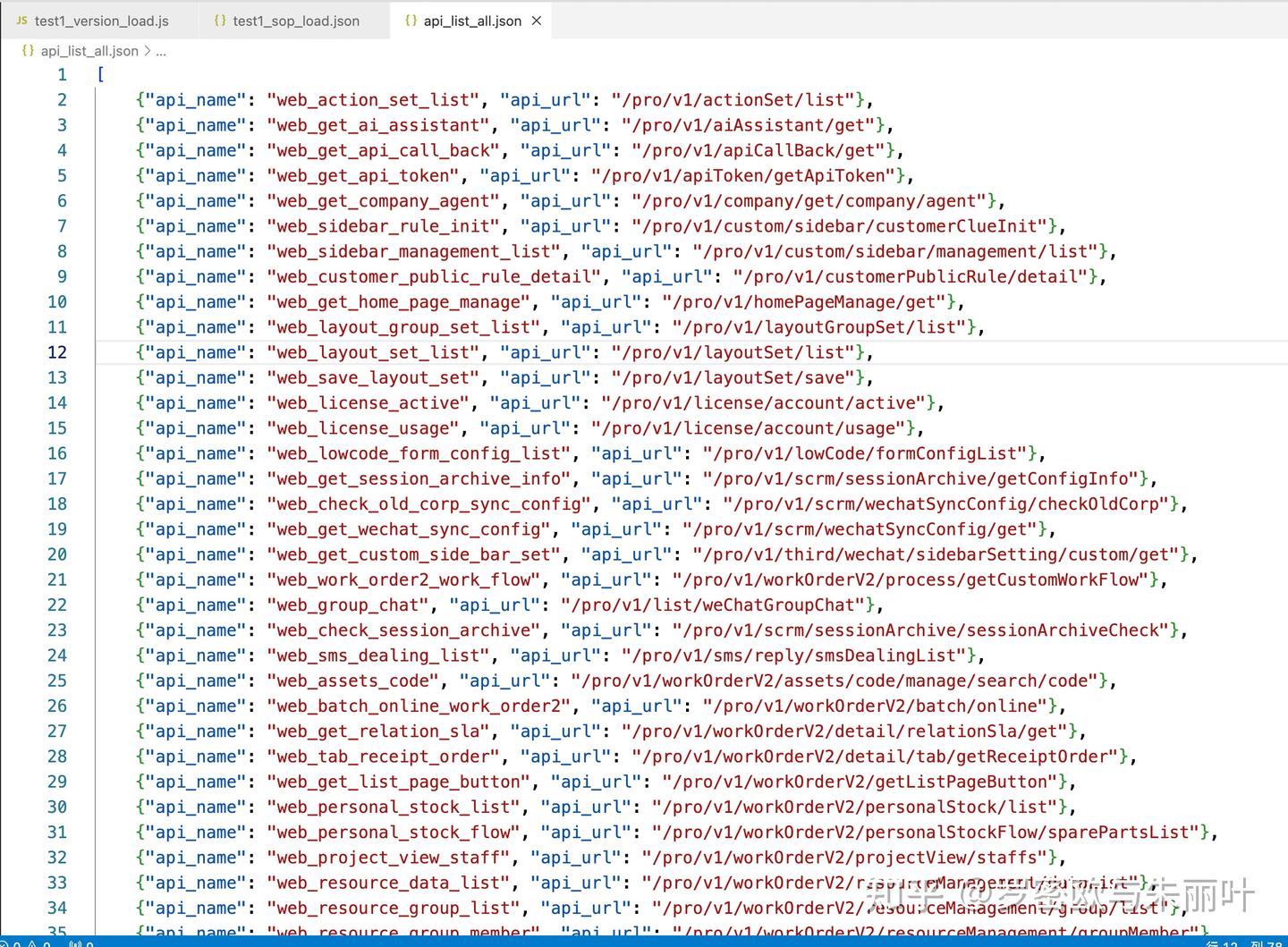Click the "web_sidebar_rule_init" string

coord(384,226)
